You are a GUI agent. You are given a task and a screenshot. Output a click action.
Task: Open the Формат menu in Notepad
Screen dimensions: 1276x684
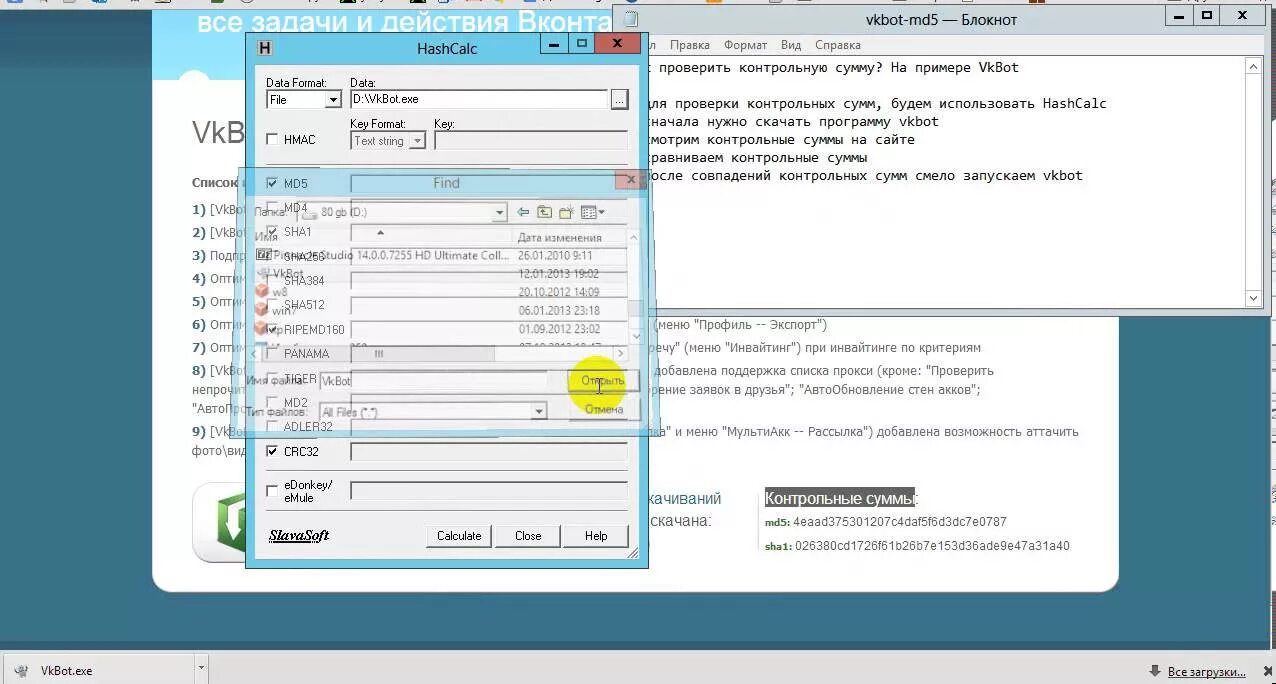(745, 45)
